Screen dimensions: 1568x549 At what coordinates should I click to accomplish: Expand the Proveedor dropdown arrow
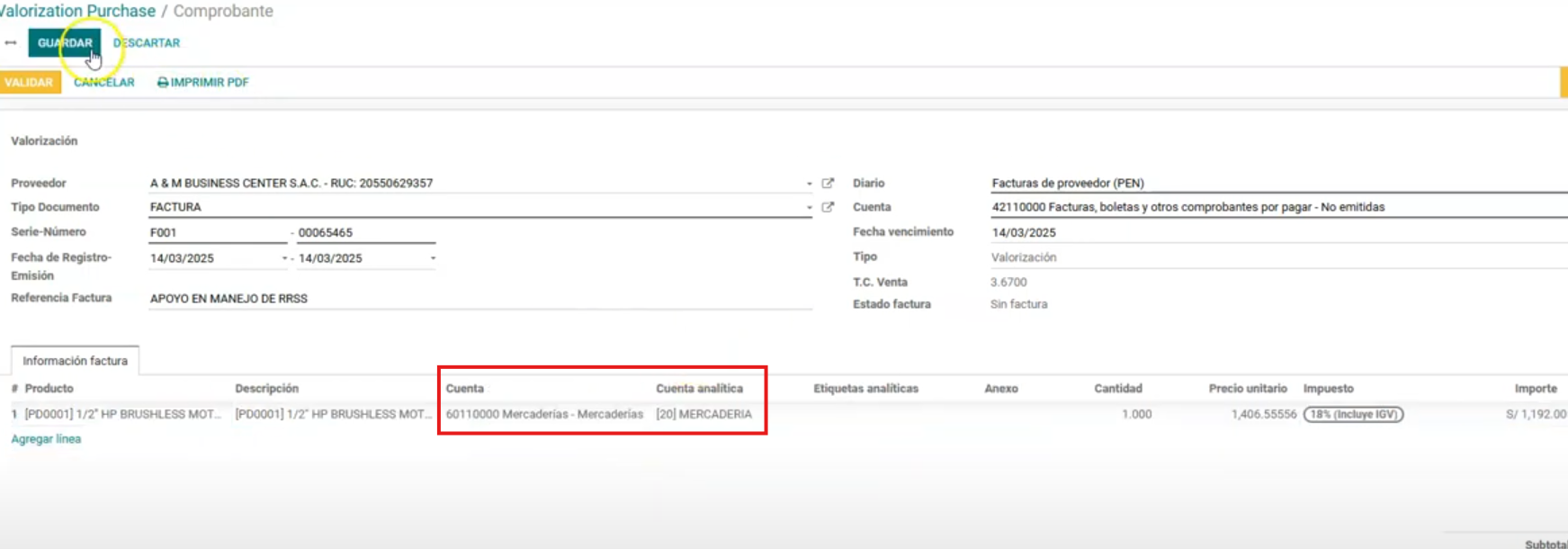coord(809,184)
